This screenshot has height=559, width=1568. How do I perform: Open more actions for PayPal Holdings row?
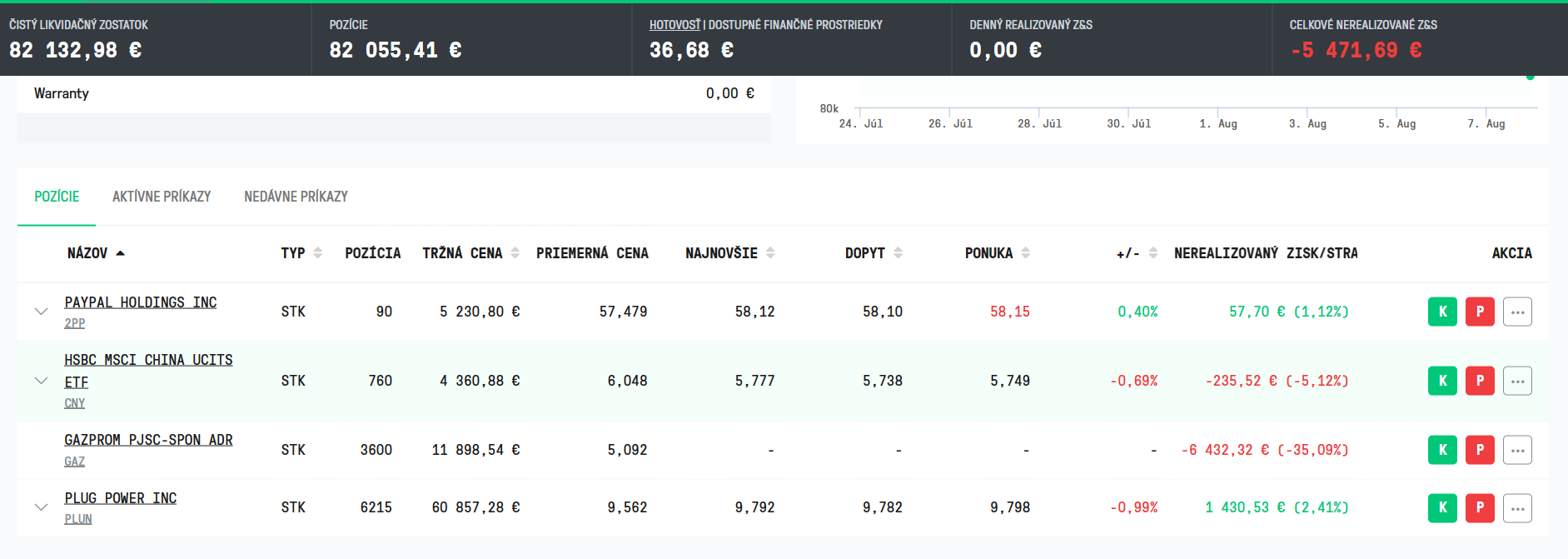(x=1517, y=312)
